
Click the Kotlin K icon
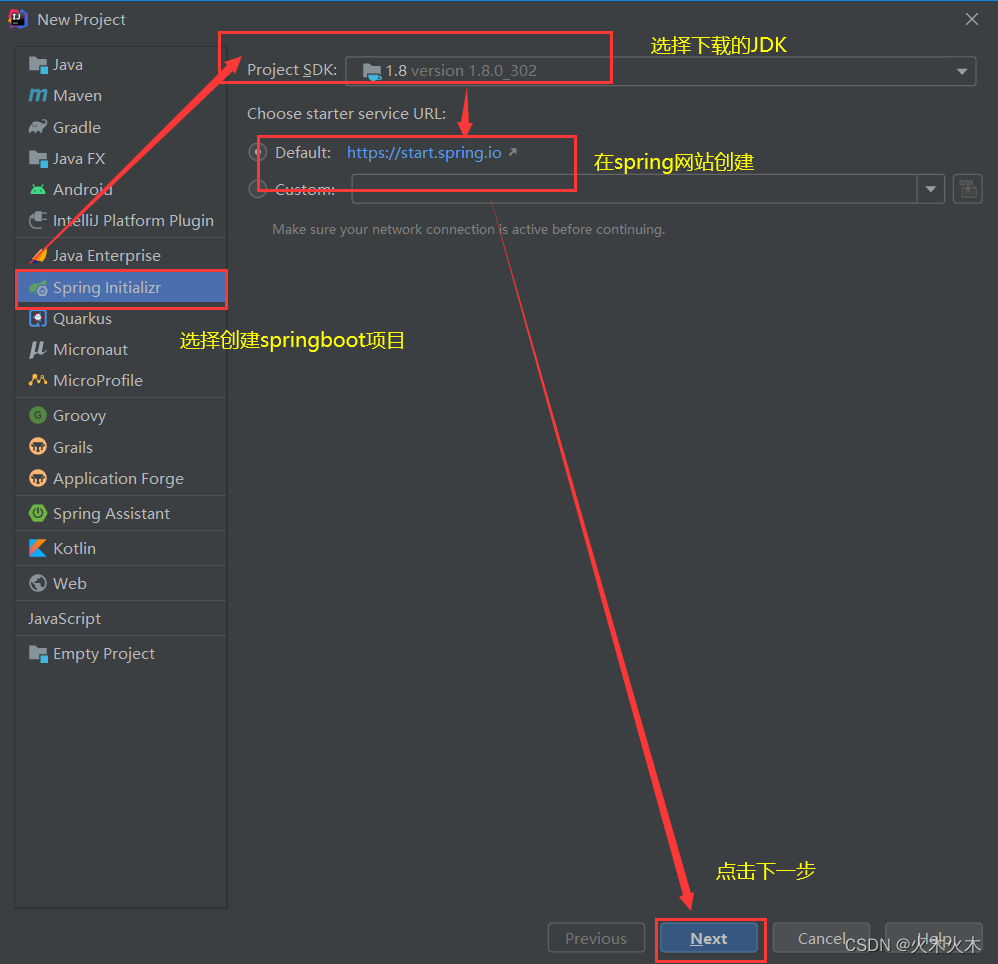(x=38, y=548)
